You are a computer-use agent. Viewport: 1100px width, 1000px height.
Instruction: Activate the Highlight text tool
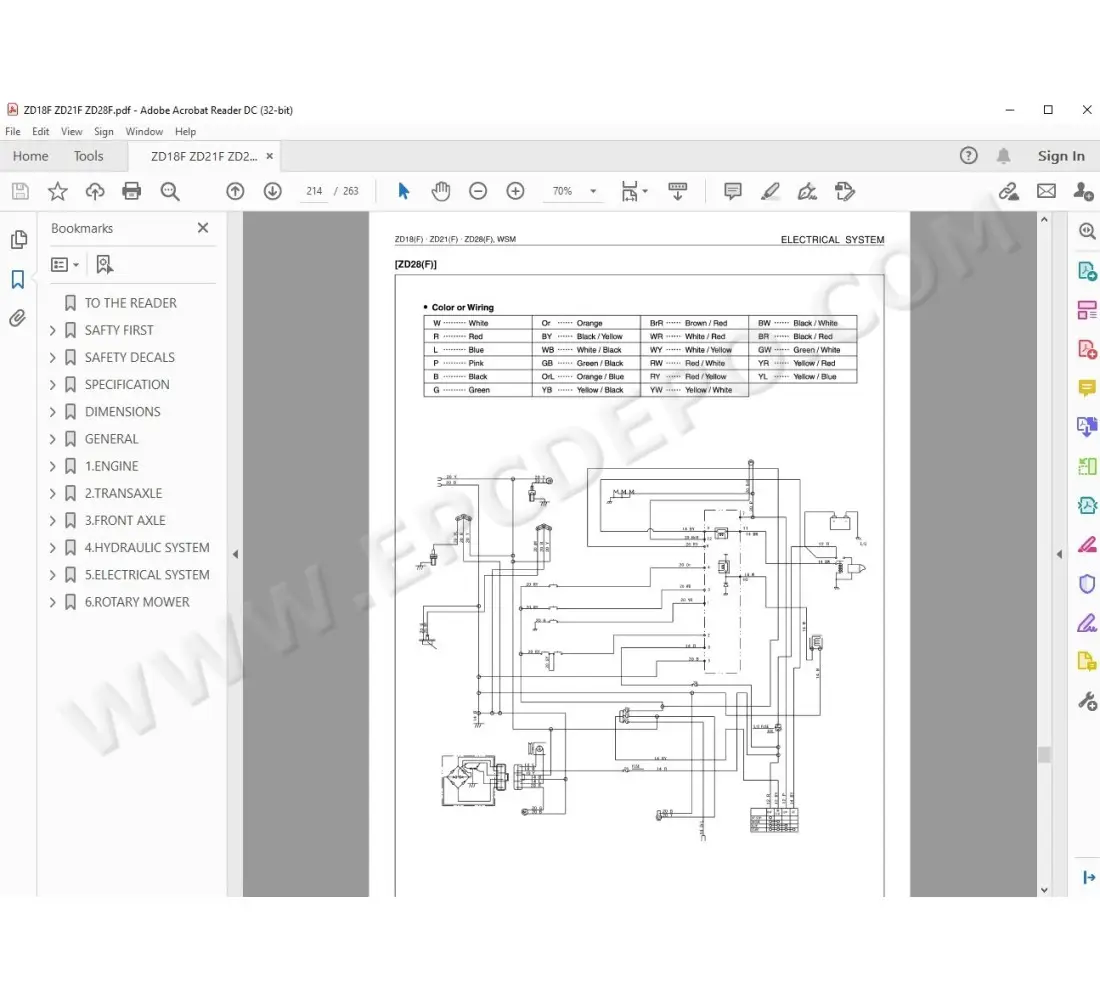770,191
